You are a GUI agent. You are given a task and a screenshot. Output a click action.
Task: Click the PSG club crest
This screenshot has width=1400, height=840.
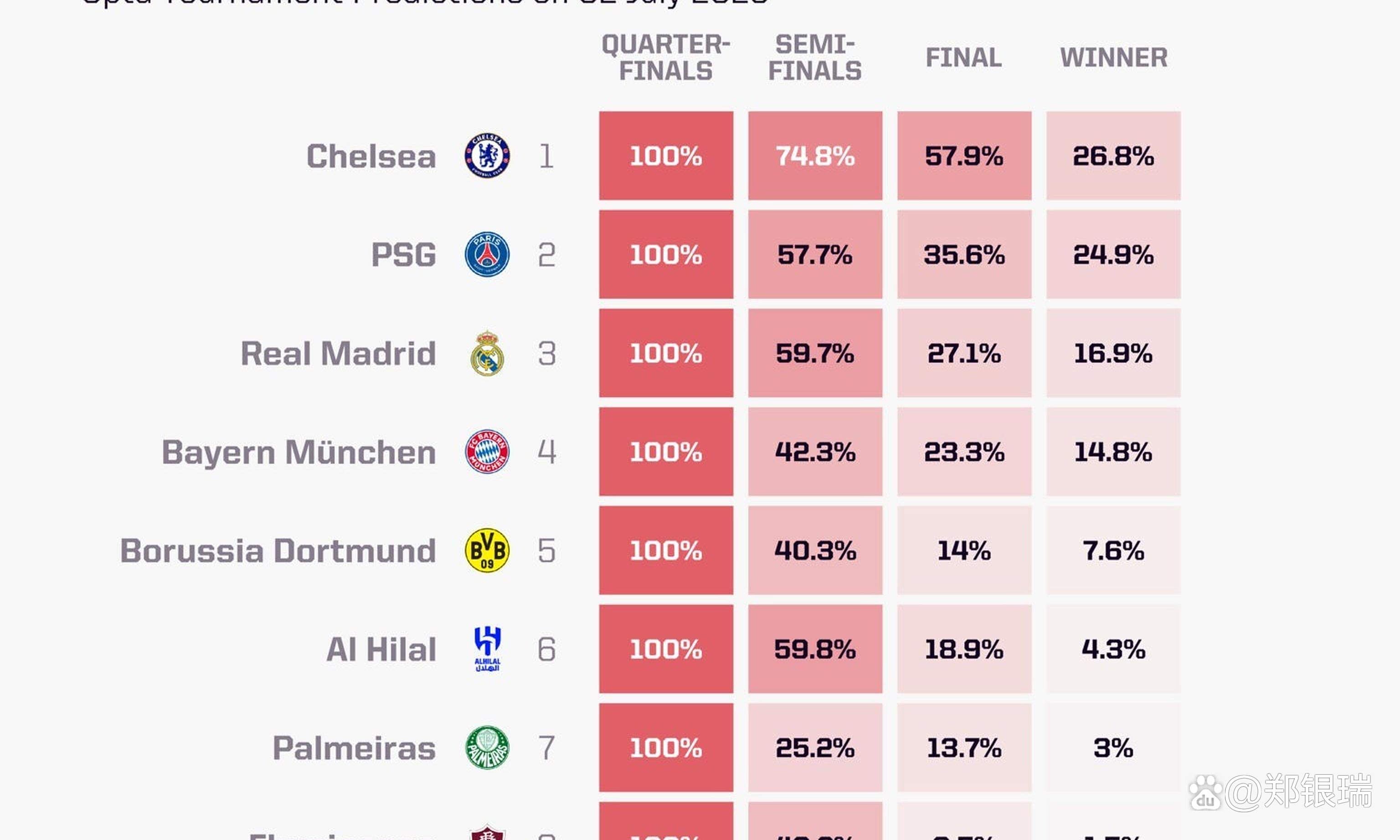click(487, 254)
